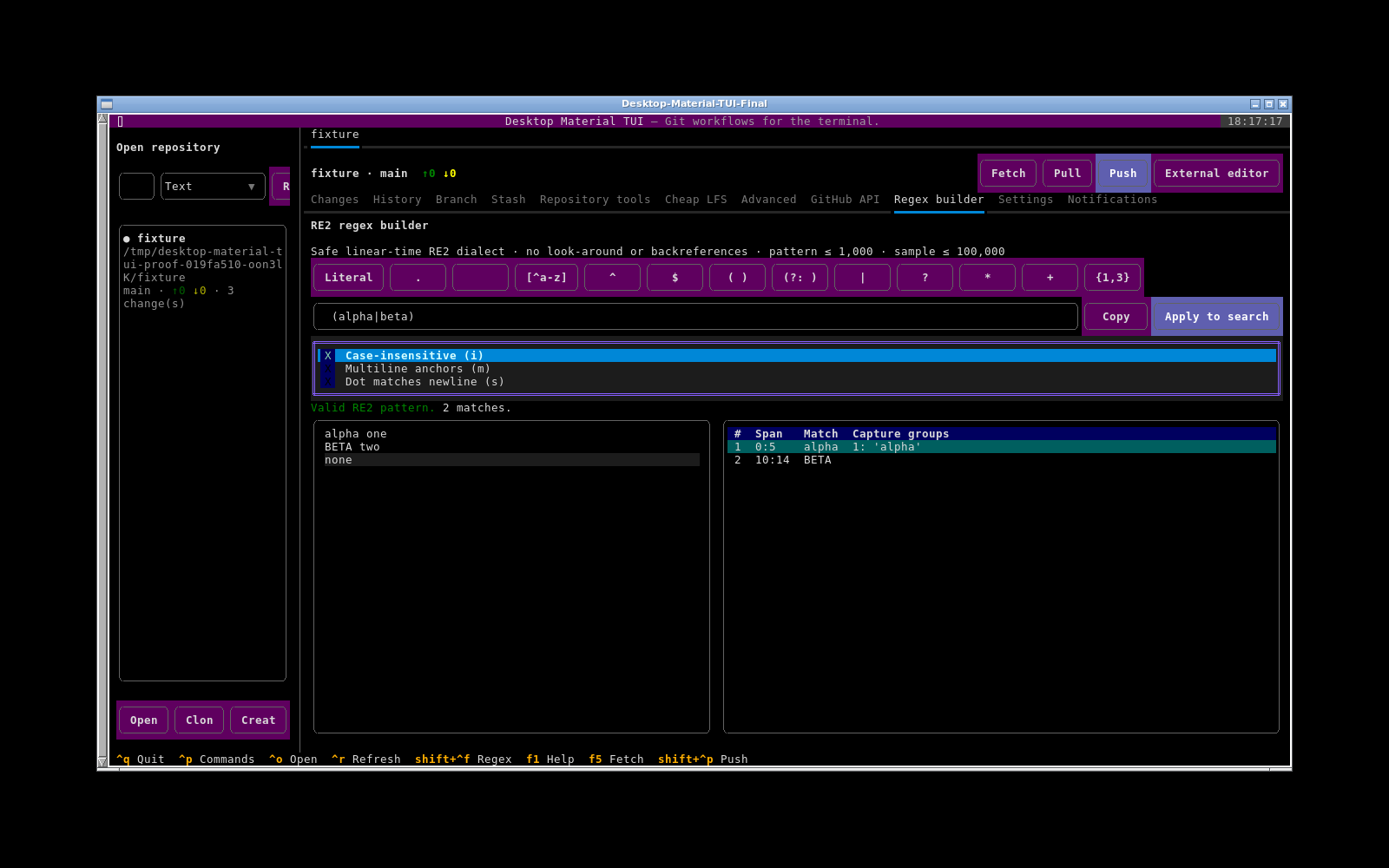Click the Creat repository button

[258, 720]
